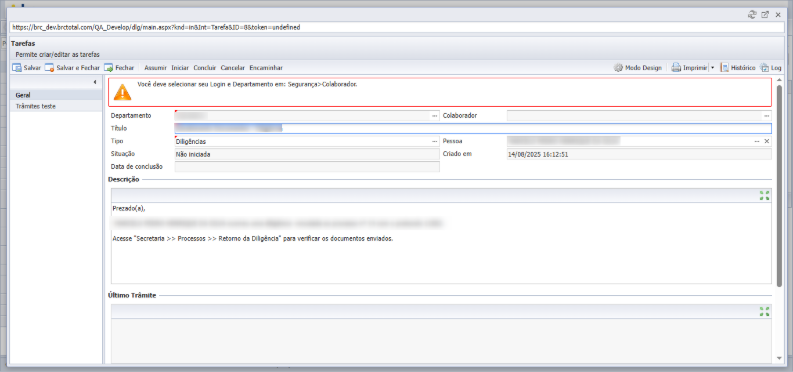Expand the Descrição editor to fullscreen
Viewport: 793px width, 372px height.
pyautogui.click(x=764, y=196)
